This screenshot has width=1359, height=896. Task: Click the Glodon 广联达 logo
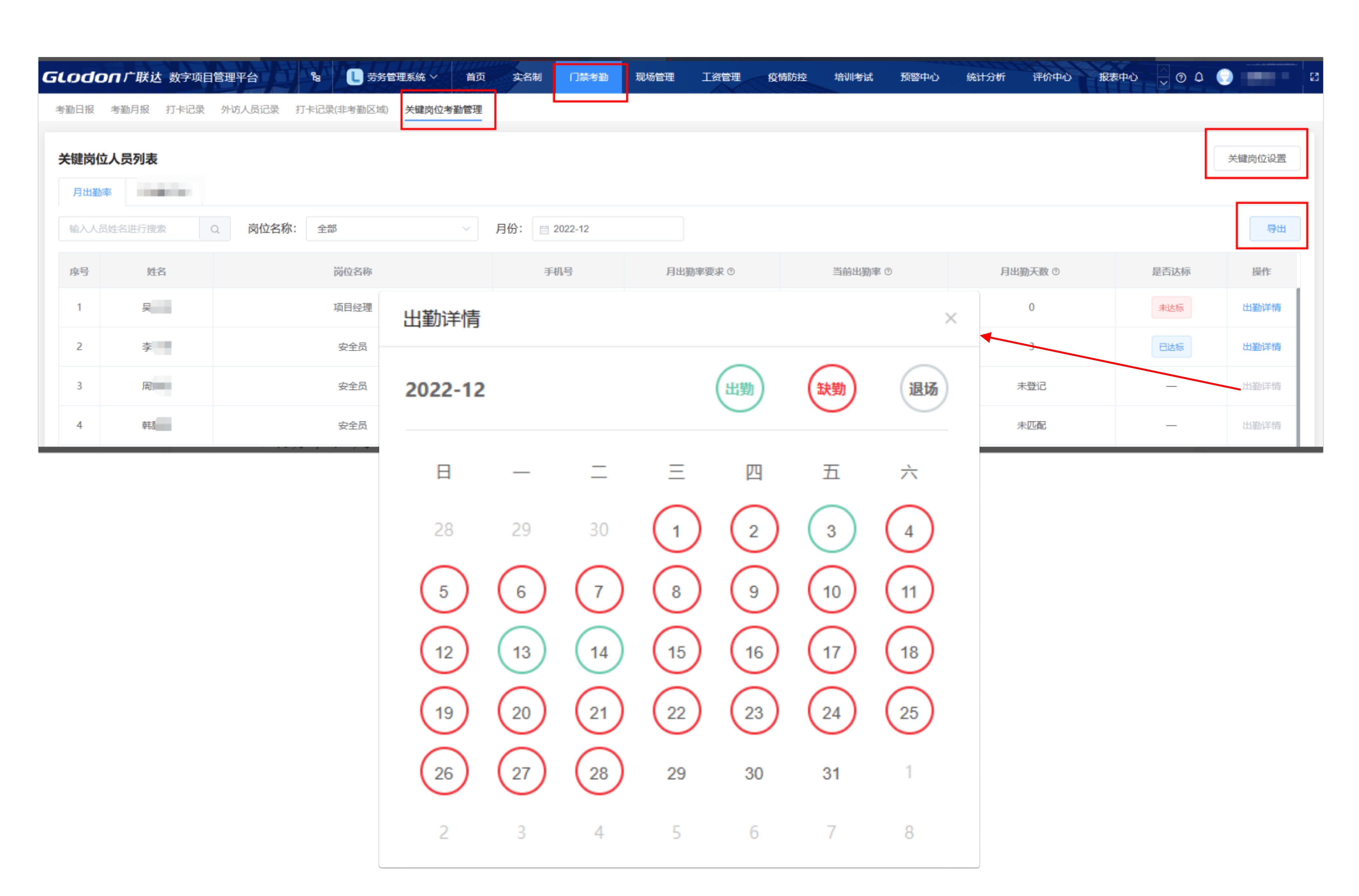pos(103,77)
